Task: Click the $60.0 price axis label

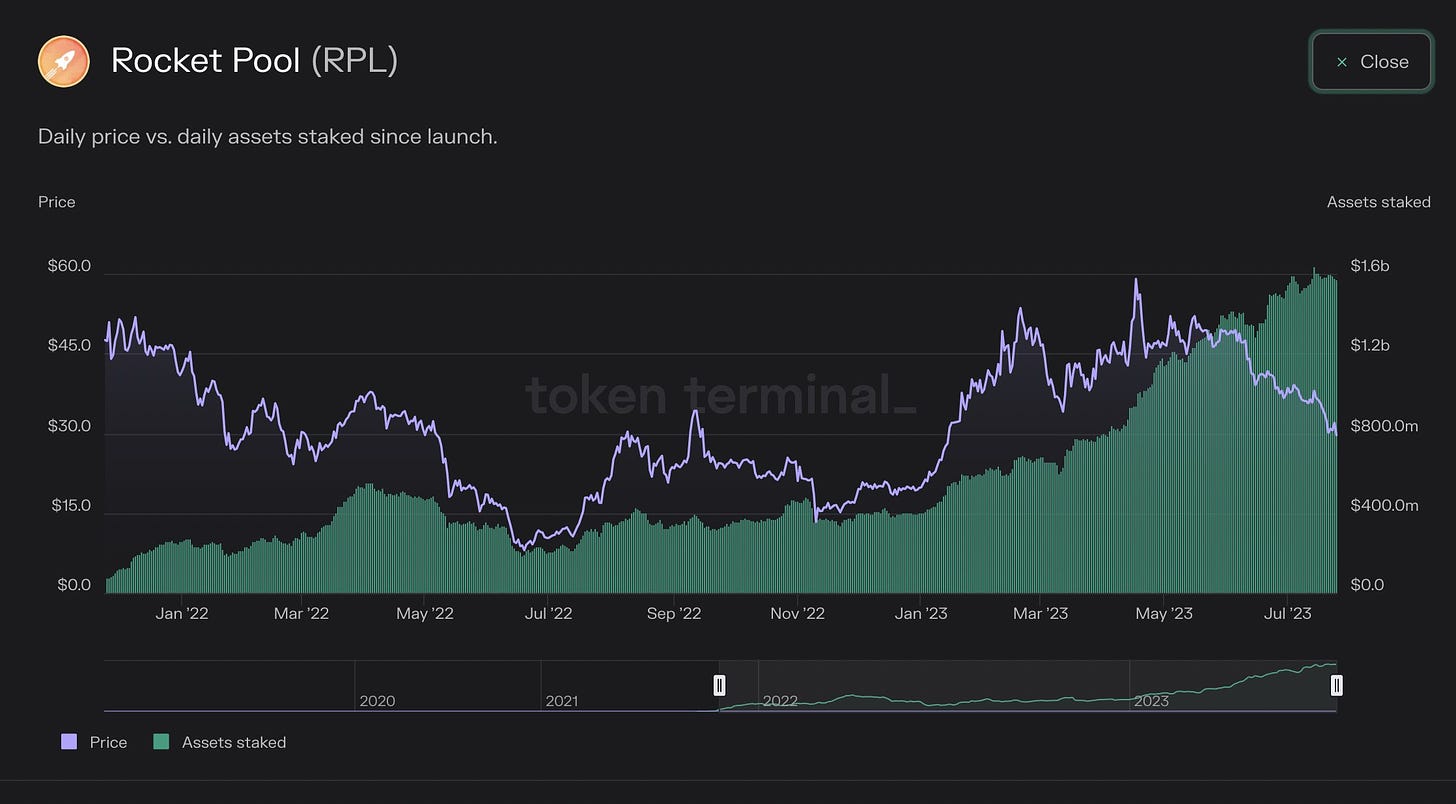Action: click(71, 266)
